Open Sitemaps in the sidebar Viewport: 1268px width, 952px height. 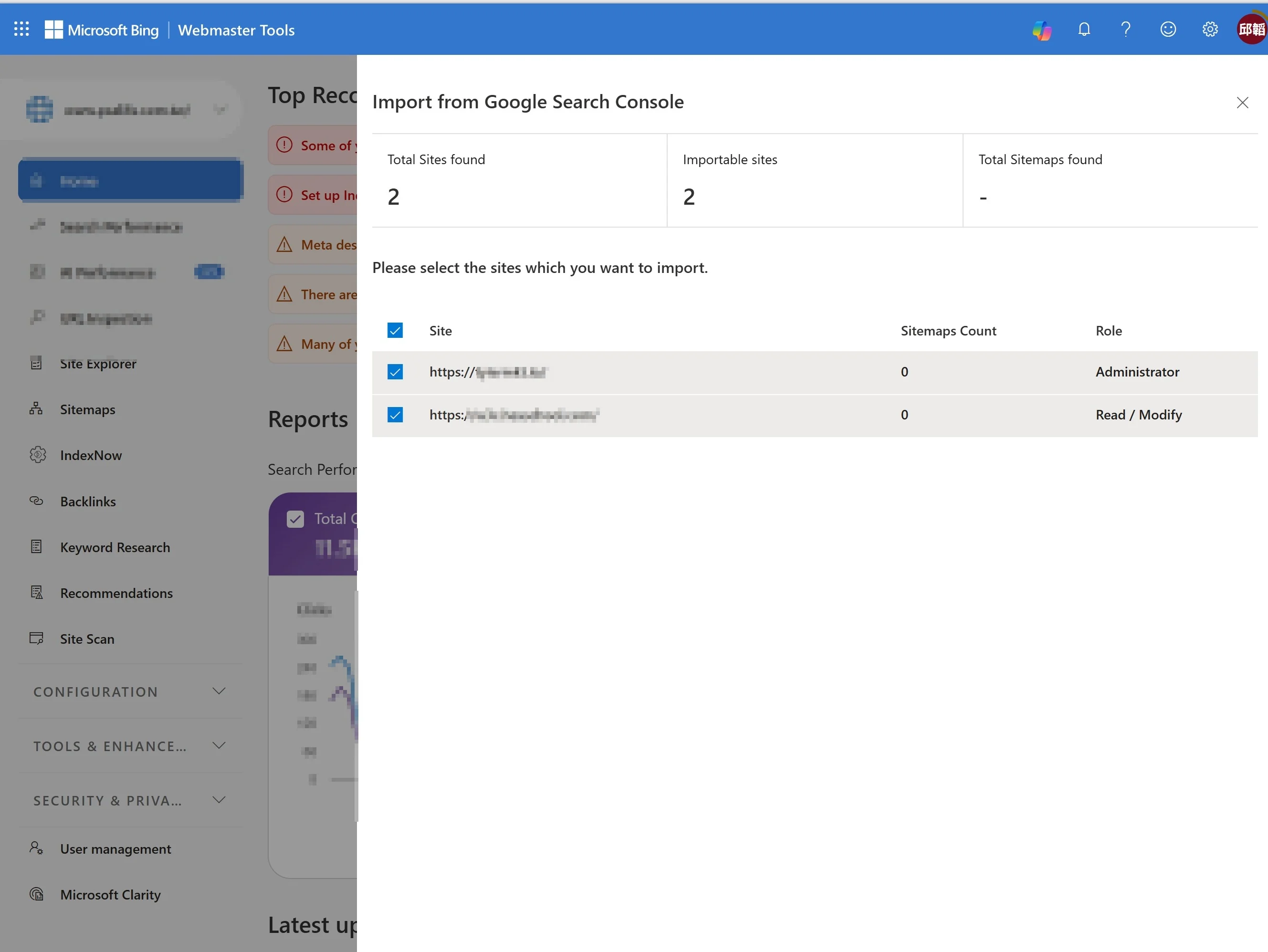[87, 409]
